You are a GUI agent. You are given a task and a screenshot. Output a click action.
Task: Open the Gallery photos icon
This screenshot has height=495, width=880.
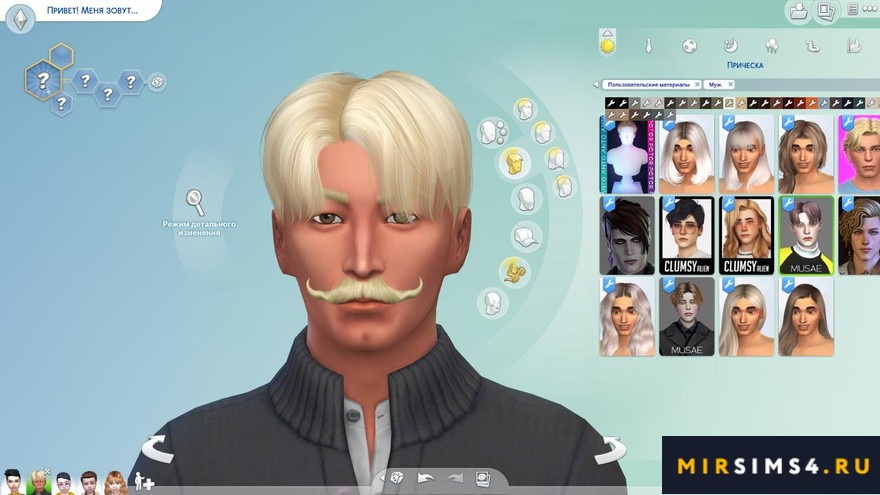click(824, 11)
